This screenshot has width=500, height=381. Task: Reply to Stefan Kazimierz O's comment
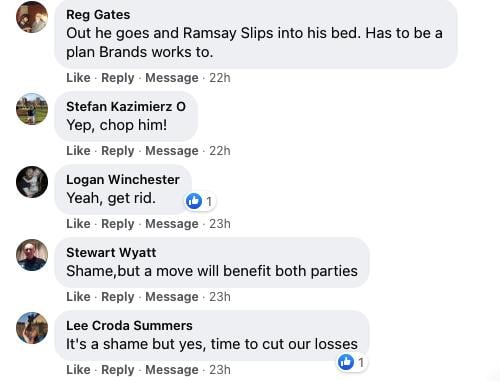click(118, 151)
